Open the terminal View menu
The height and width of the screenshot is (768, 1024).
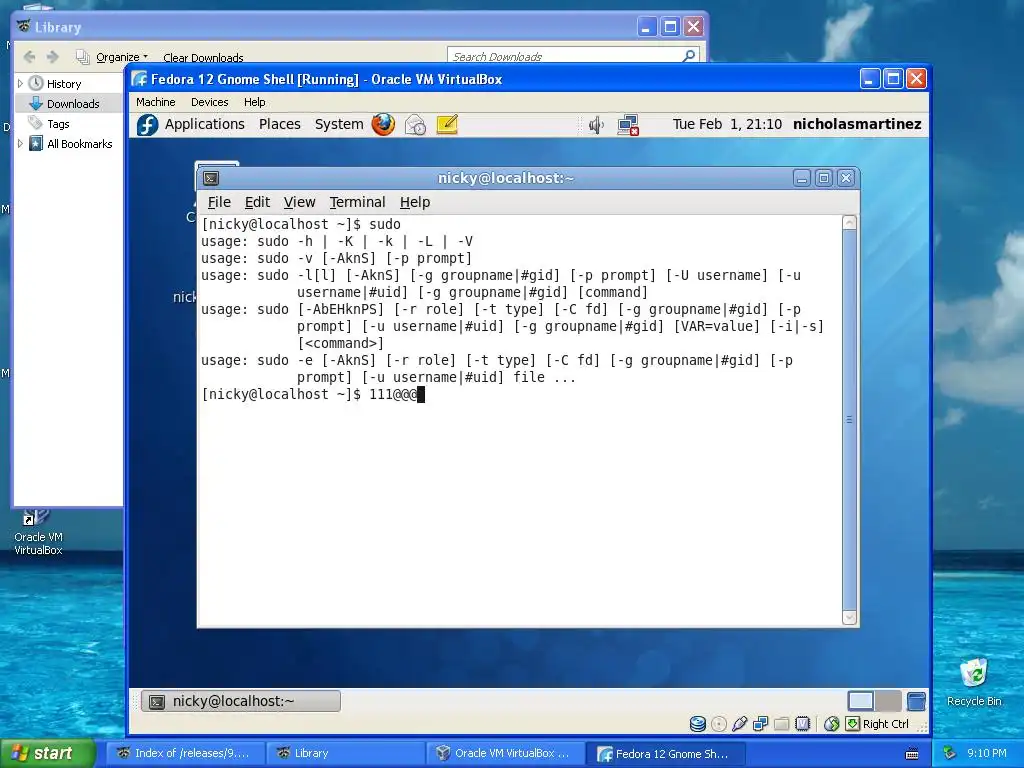click(x=299, y=202)
